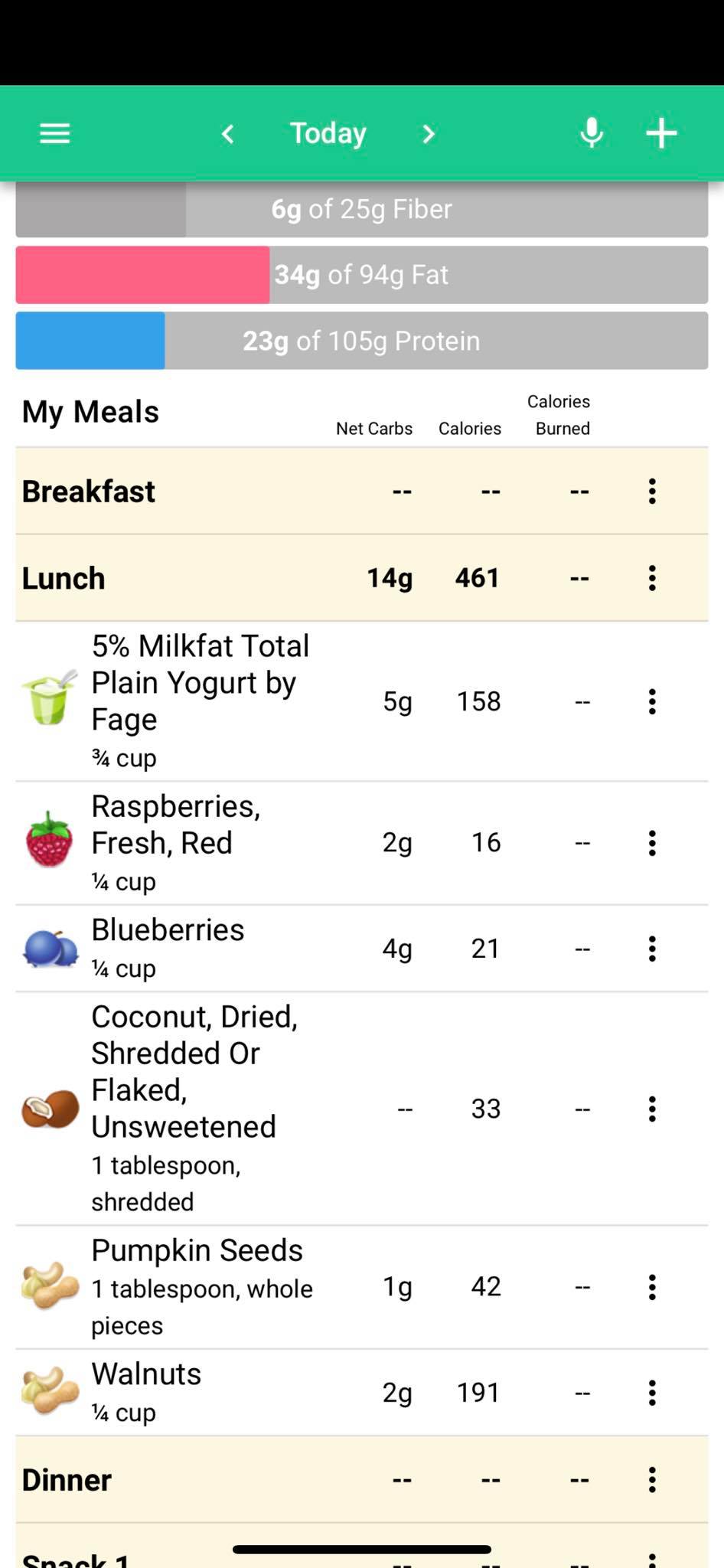The image size is (724, 1568).
Task: Open the hamburger menu
Action: [54, 134]
